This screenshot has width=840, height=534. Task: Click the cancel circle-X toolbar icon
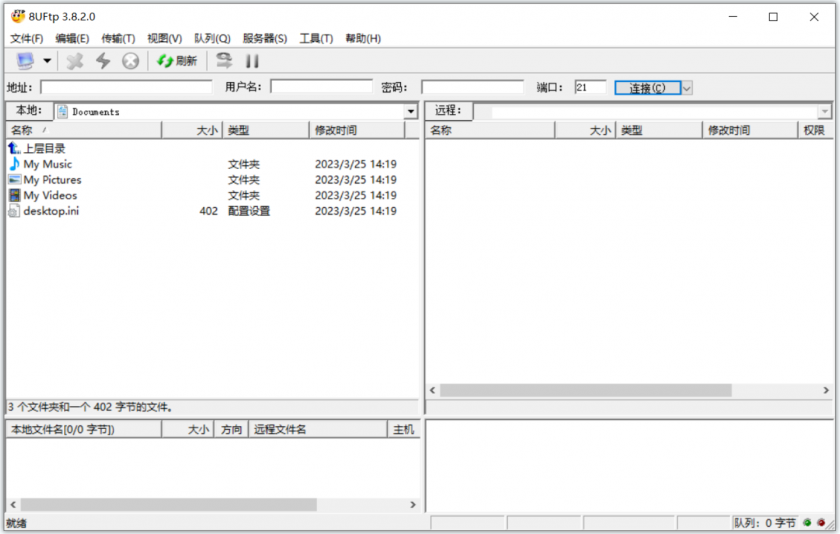pyautogui.click(x=130, y=61)
